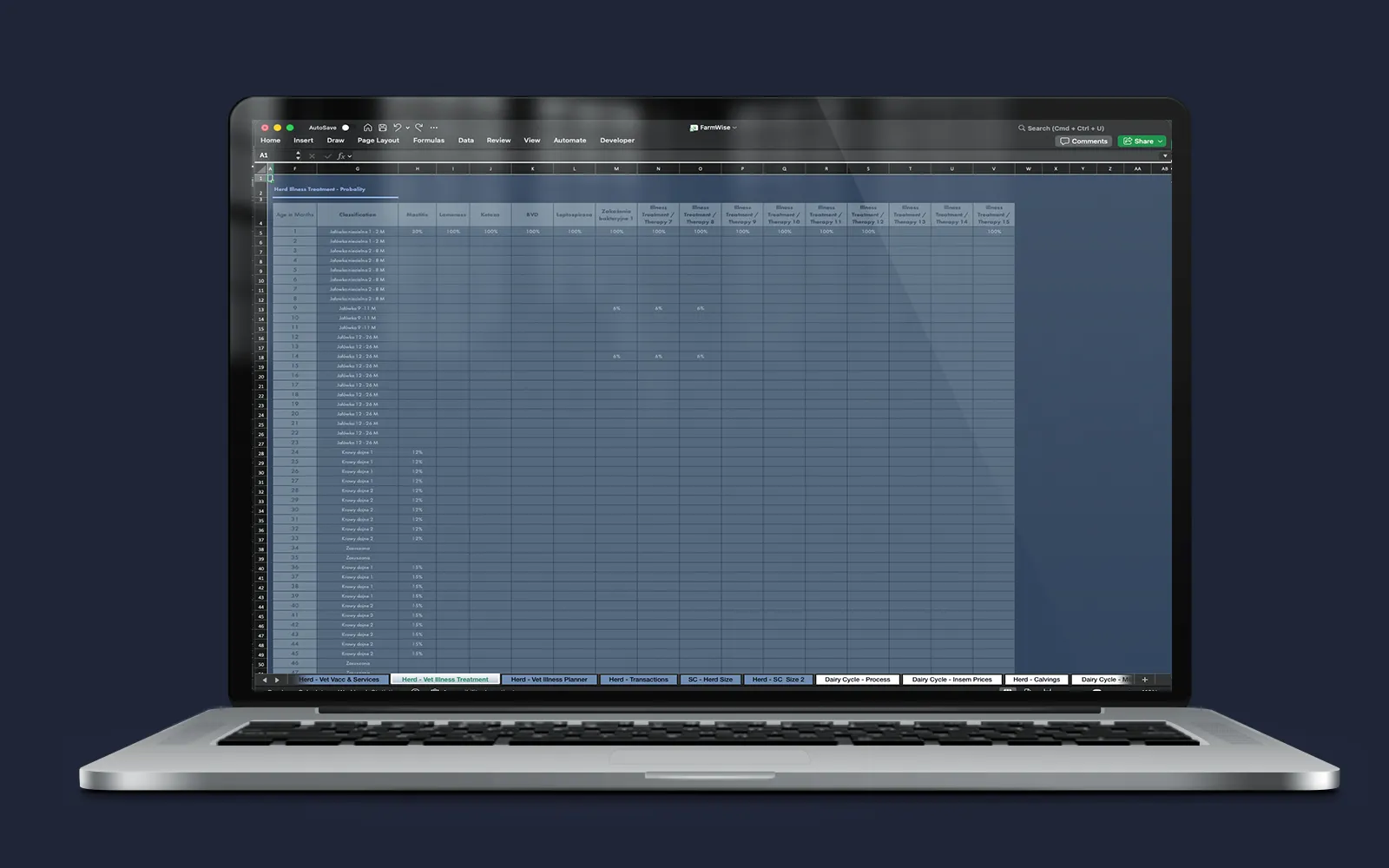Click the green Share button
The width and height of the screenshot is (1389, 868).
1142,141
